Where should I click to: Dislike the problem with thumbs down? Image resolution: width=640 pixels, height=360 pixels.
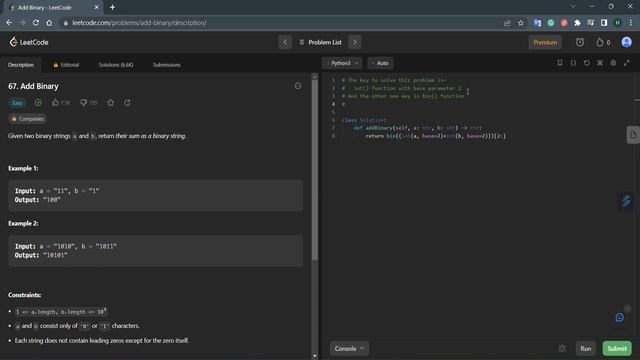[89, 103]
